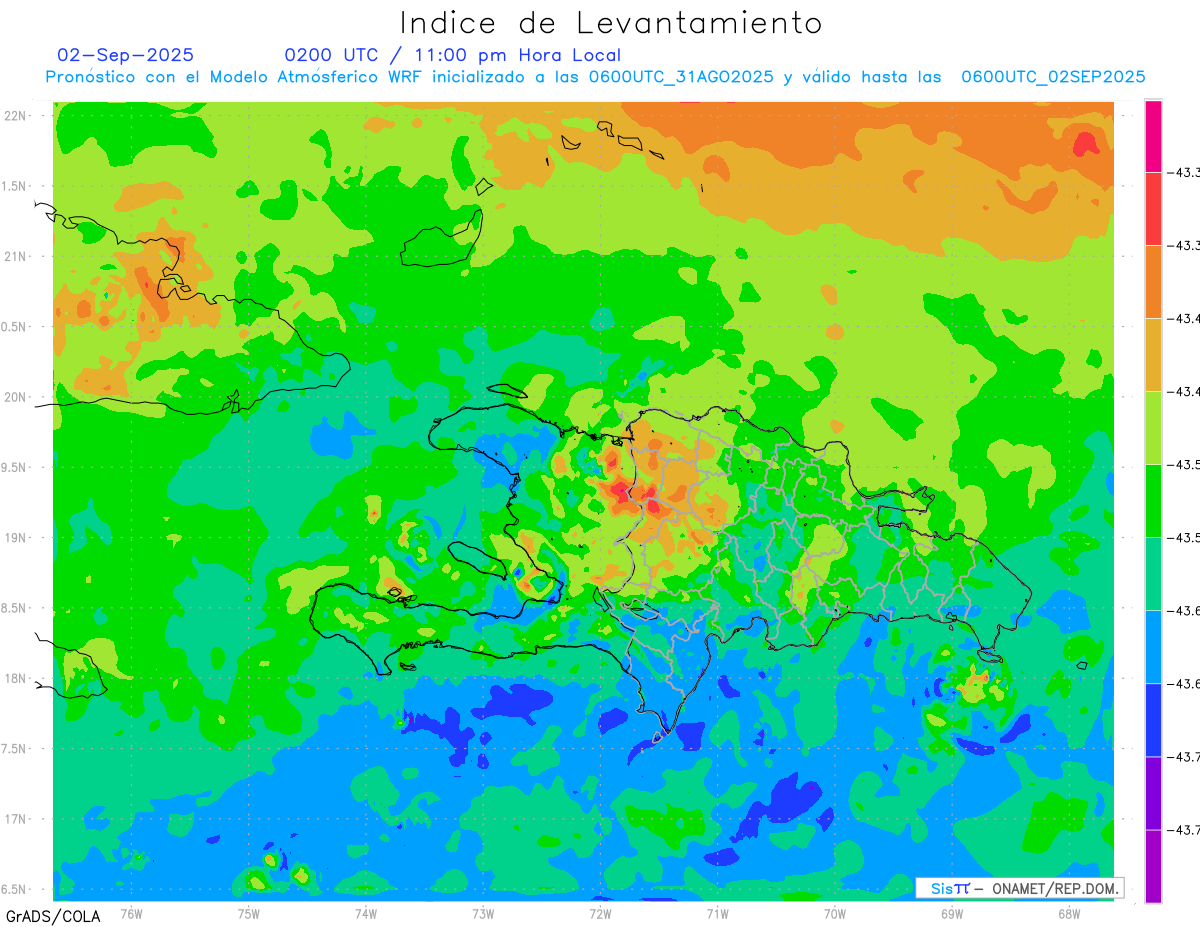The image size is (1200, 927).
Task: Click the deep blue color bar segment
Action: pos(1153,720)
